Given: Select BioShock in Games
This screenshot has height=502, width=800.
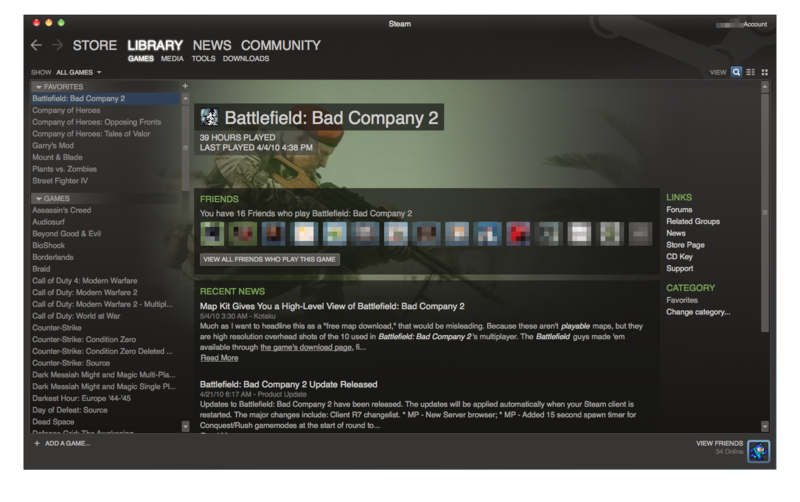Looking at the screenshot, I should [x=106, y=245].
